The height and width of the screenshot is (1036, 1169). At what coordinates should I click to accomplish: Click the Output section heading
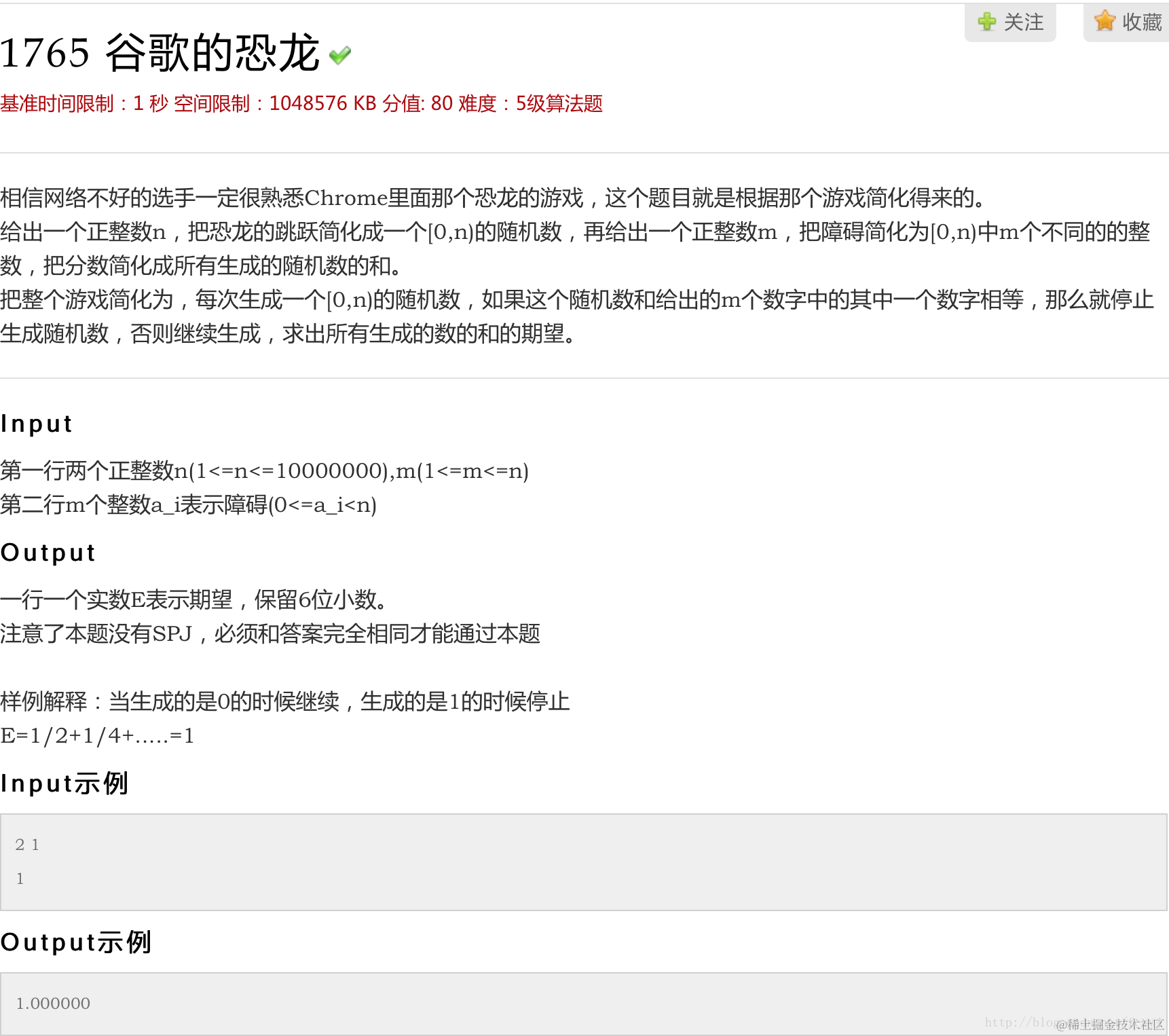pos(48,553)
